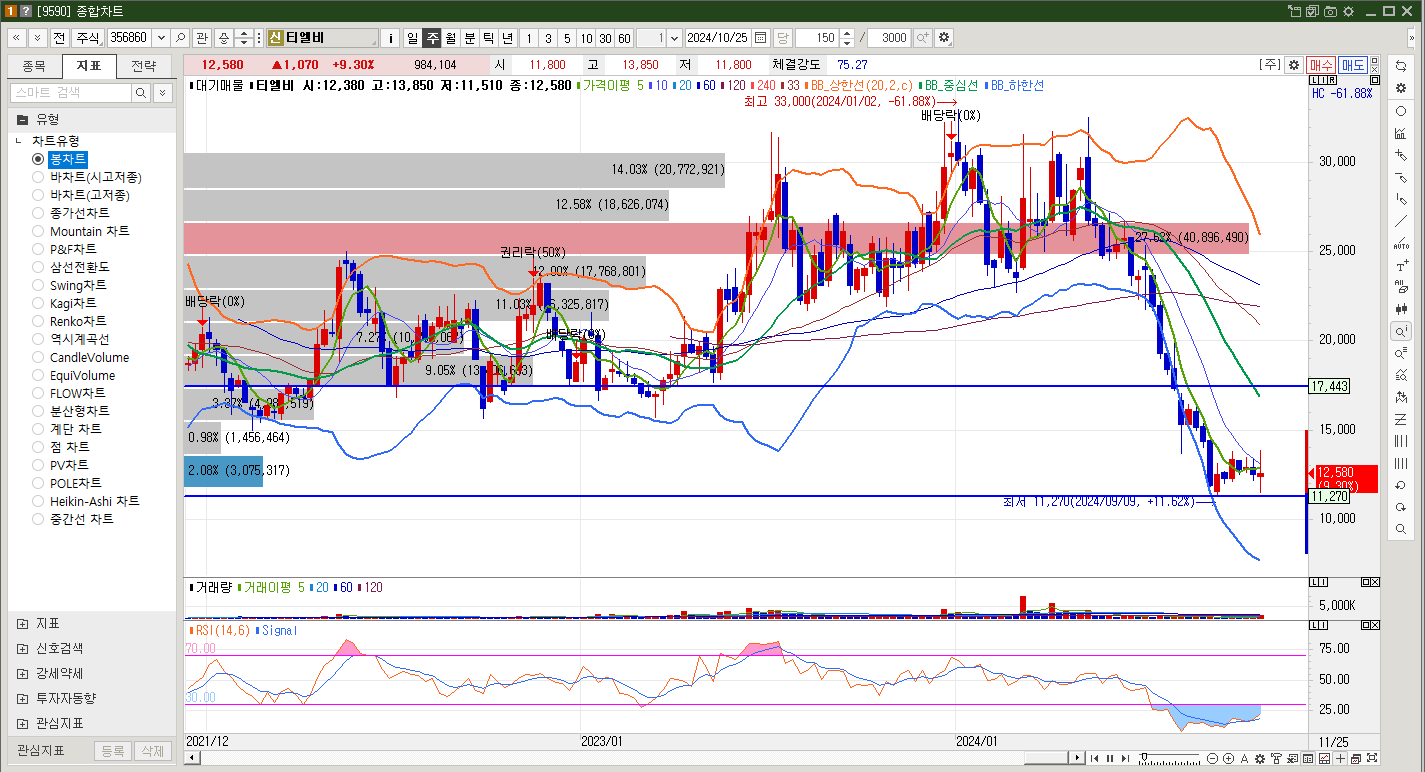
Task: Click the 삭제 button
Action: [151, 751]
